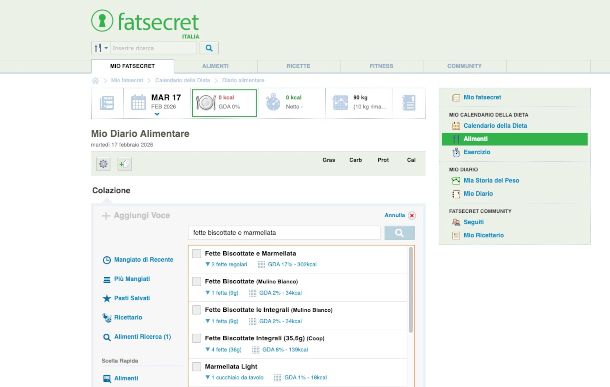Check Fette Biscottate e Marmellata
The height and width of the screenshot is (387, 610).
(196, 254)
